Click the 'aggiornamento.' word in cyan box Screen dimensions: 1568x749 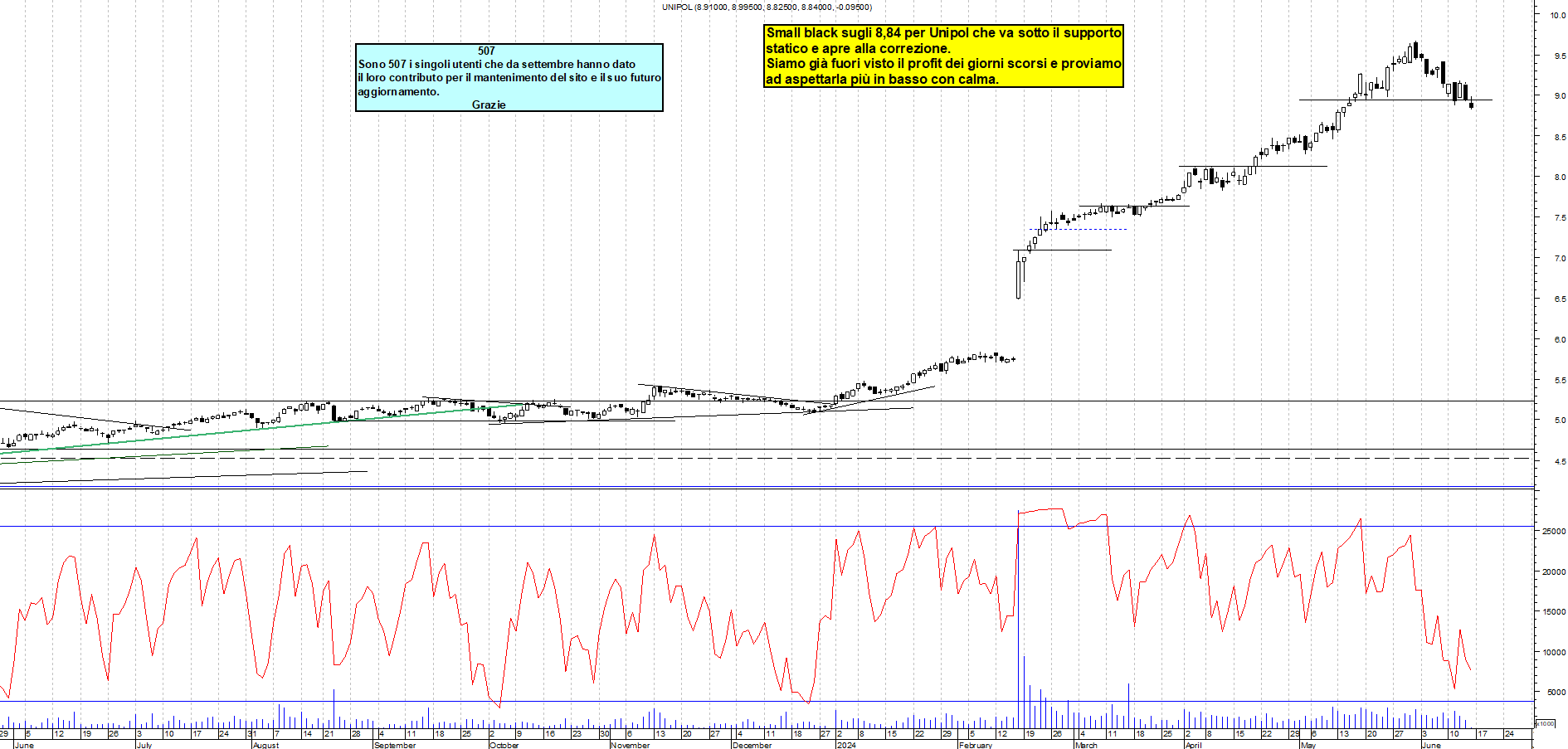398,91
